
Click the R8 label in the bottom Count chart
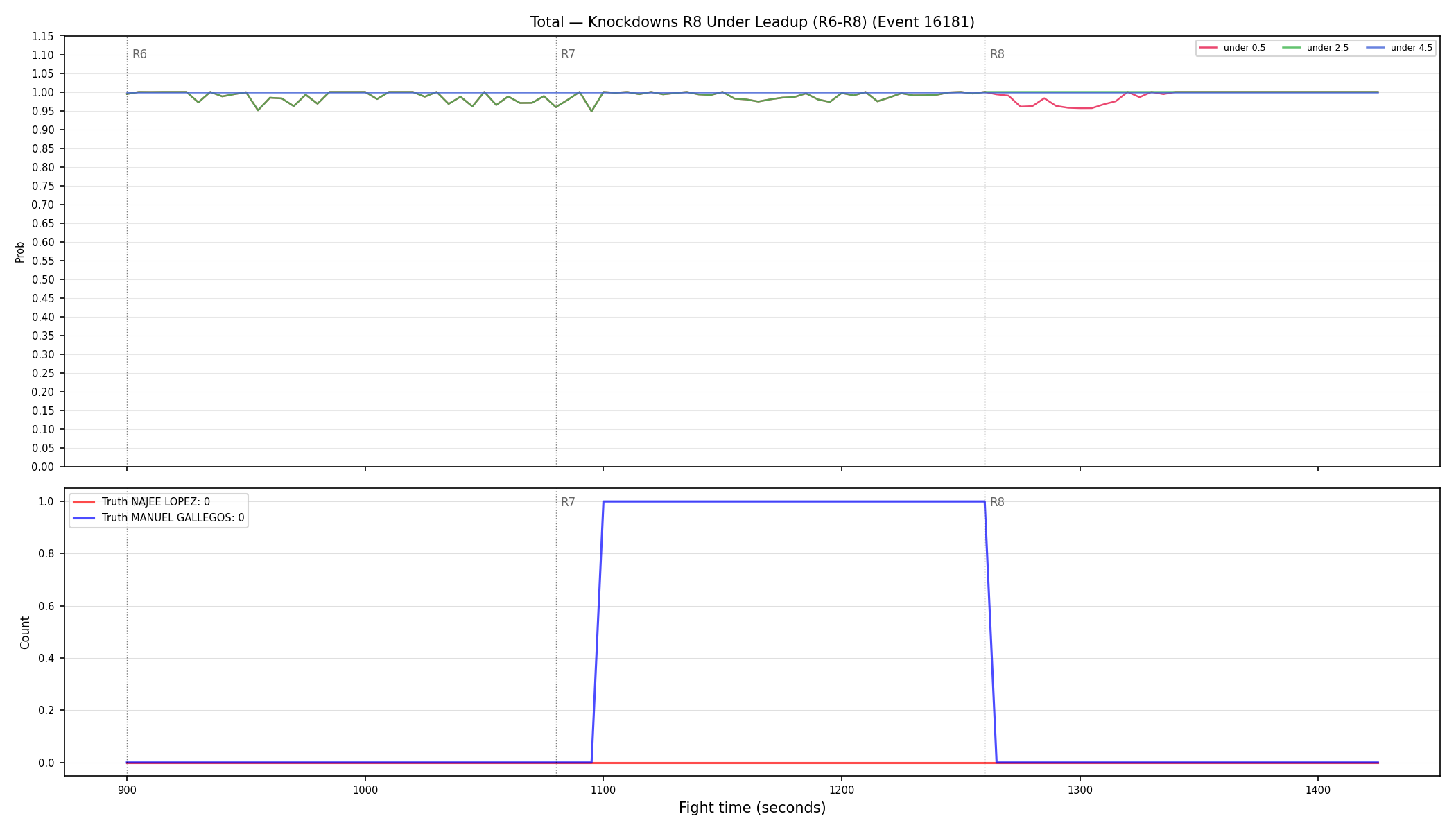[997, 503]
